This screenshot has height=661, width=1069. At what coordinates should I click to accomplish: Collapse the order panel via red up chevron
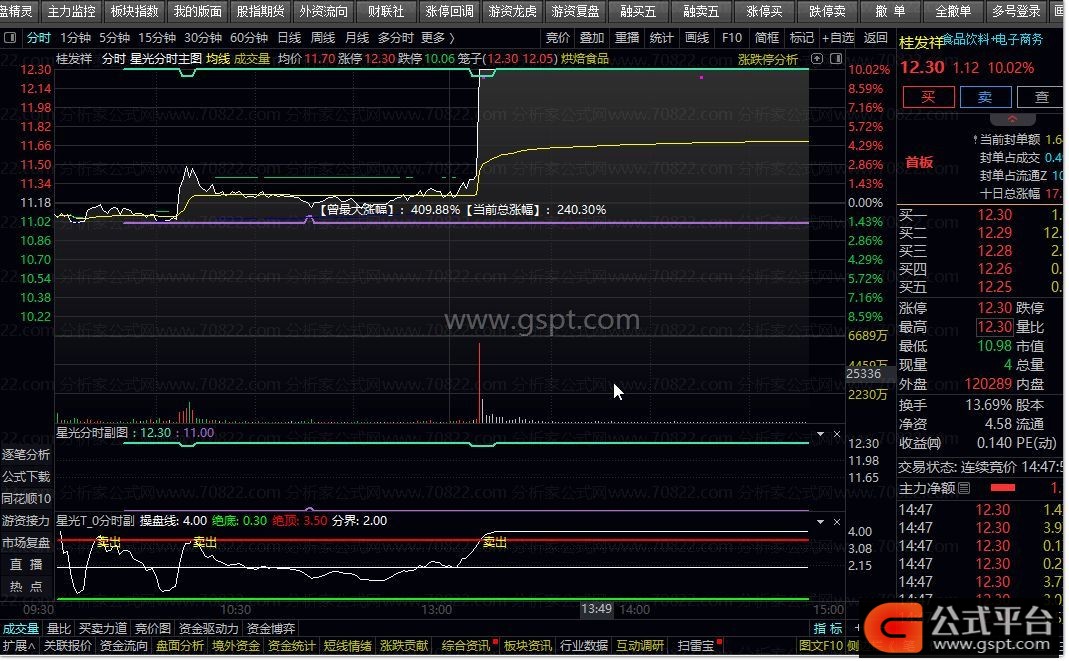pyautogui.click(x=1013, y=119)
